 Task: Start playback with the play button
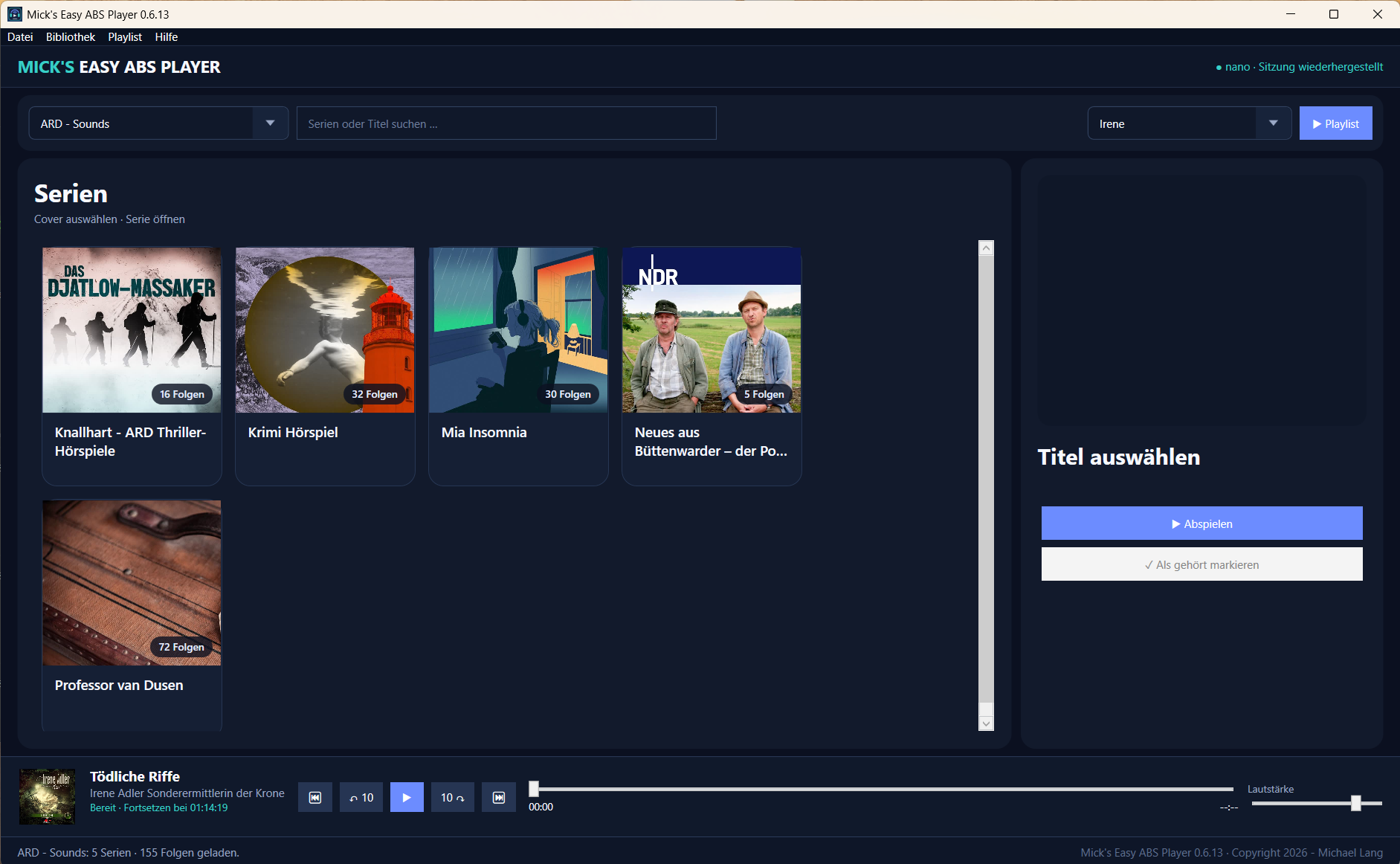click(x=407, y=797)
